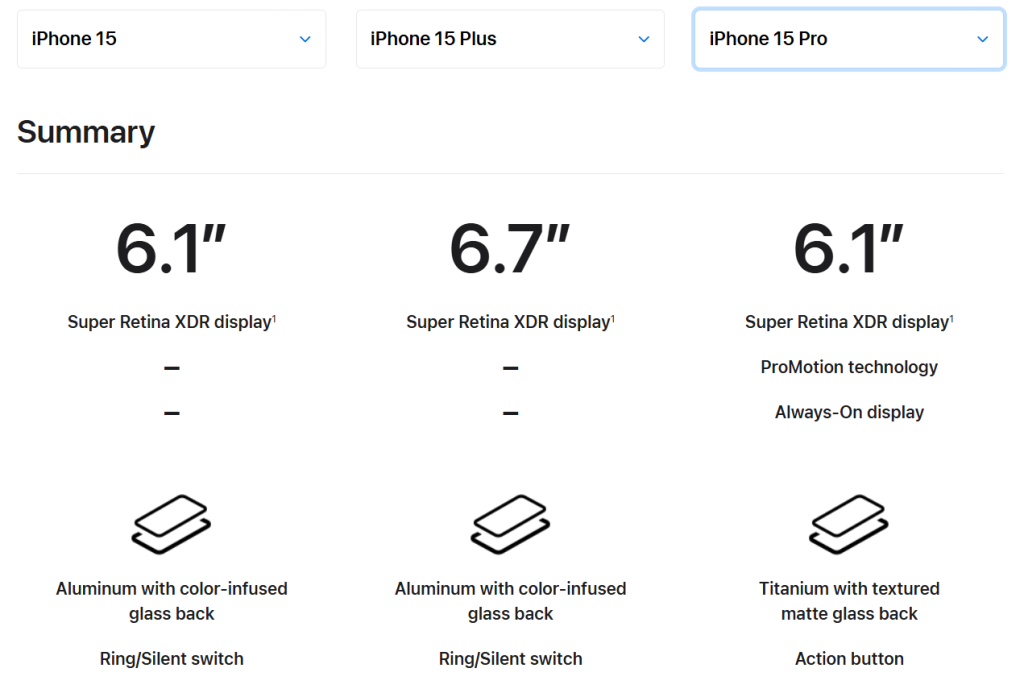Click the chevron on the iPhone 15 Plus selector
Image resolution: width=1024 pixels, height=689 pixels.
pyautogui.click(x=644, y=38)
